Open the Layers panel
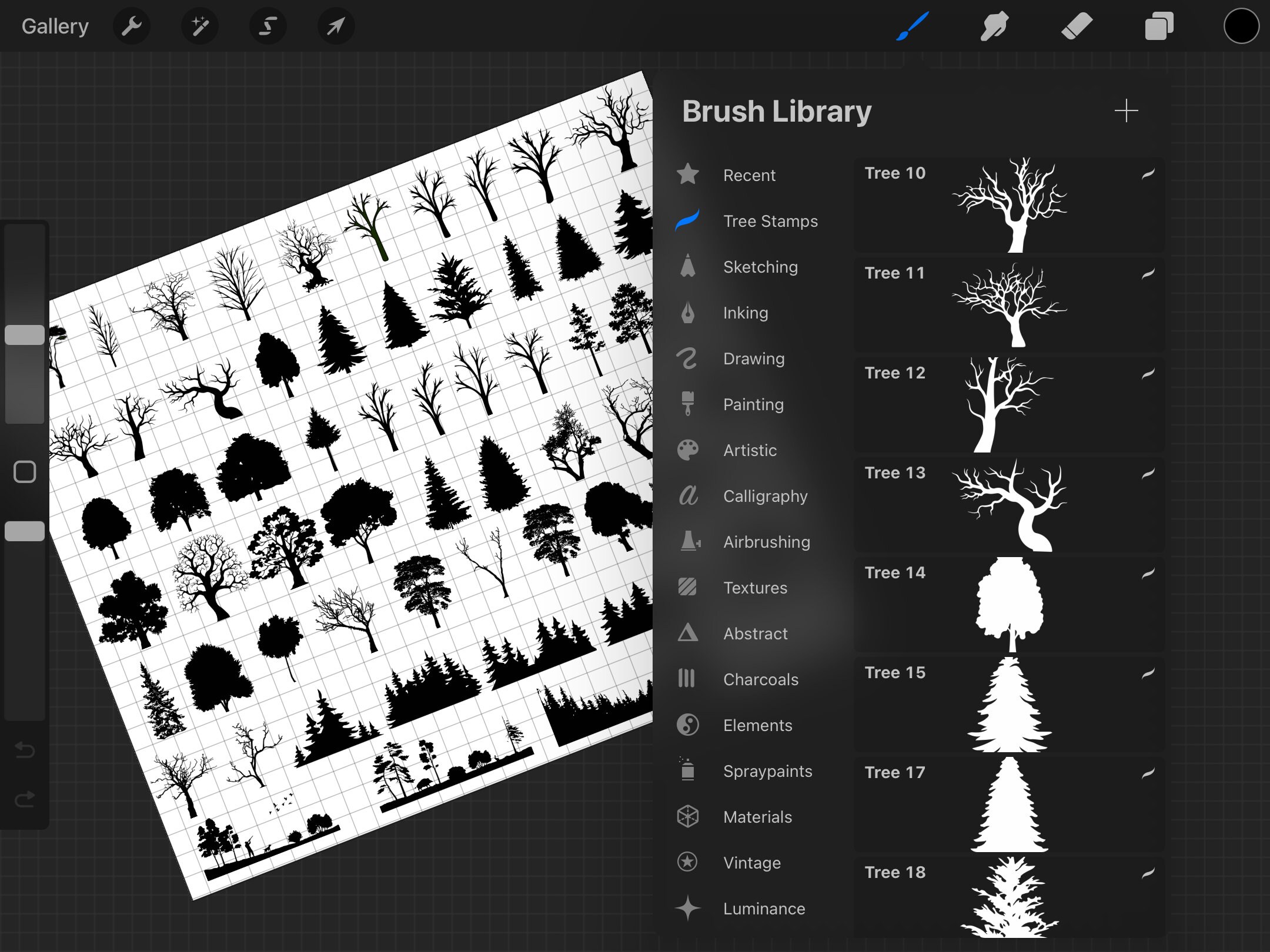The height and width of the screenshot is (952, 1270). 1158,26
